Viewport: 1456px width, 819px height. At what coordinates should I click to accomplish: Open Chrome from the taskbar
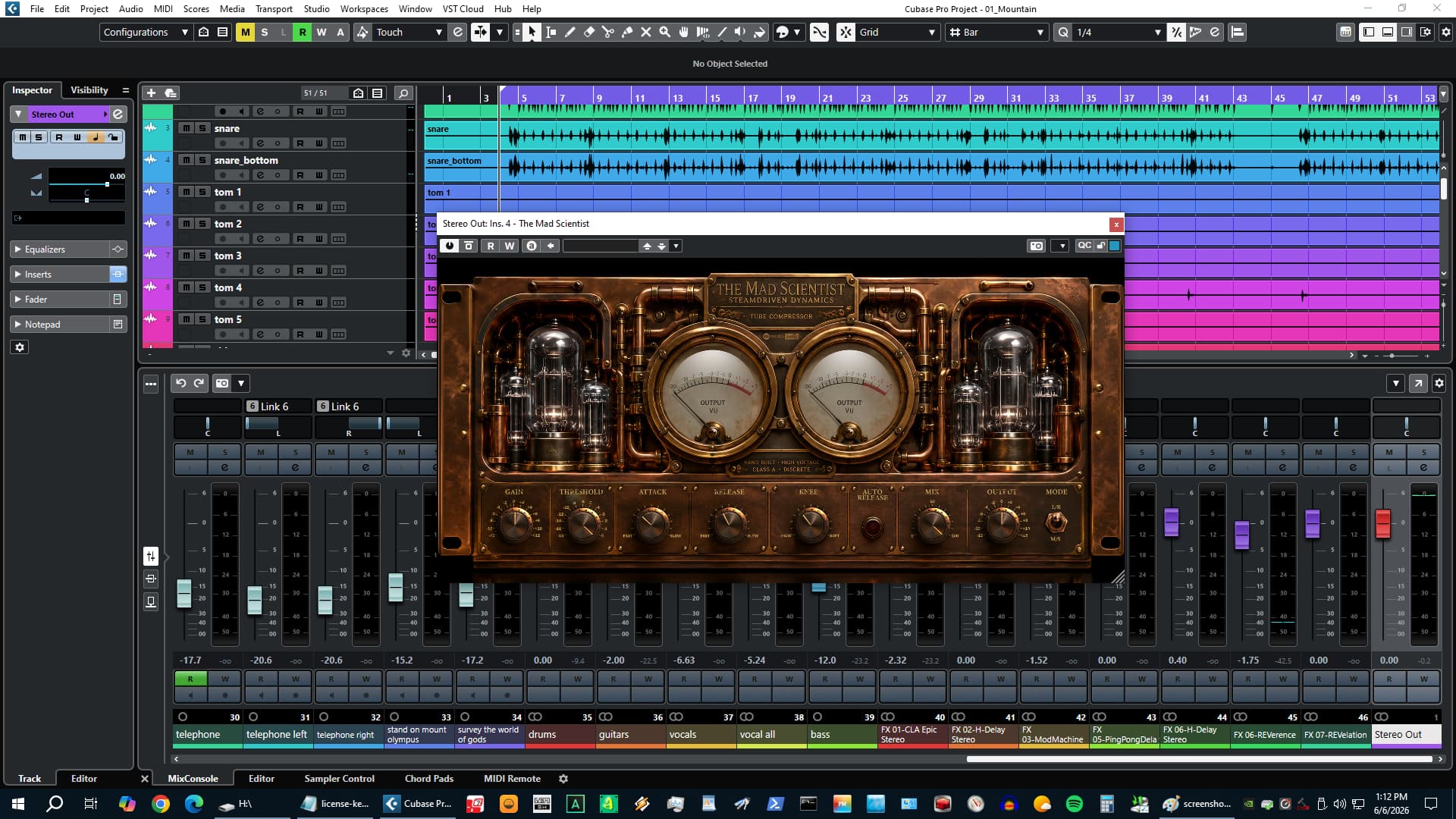click(160, 804)
